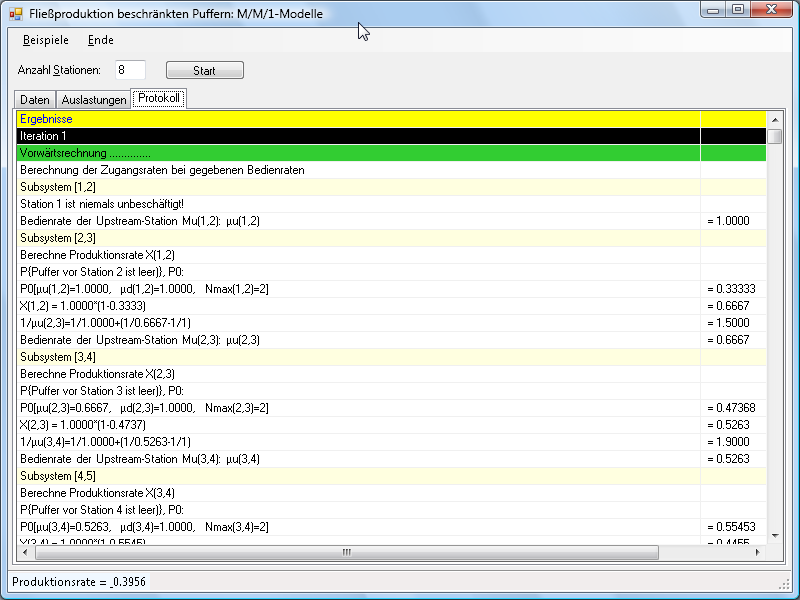
Task: Maximize the window
Action: pos(739,10)
